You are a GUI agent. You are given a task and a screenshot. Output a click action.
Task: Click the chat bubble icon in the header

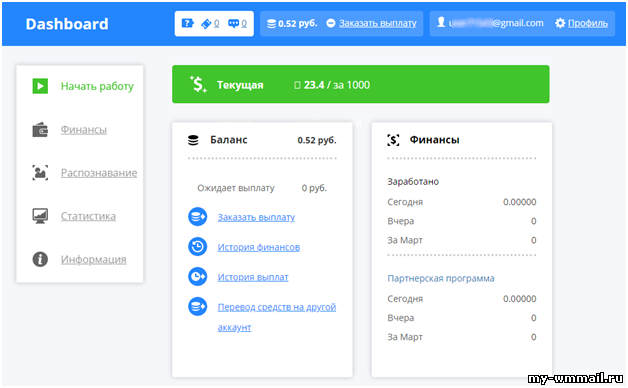pyautogui.click(x=233, y=24)
